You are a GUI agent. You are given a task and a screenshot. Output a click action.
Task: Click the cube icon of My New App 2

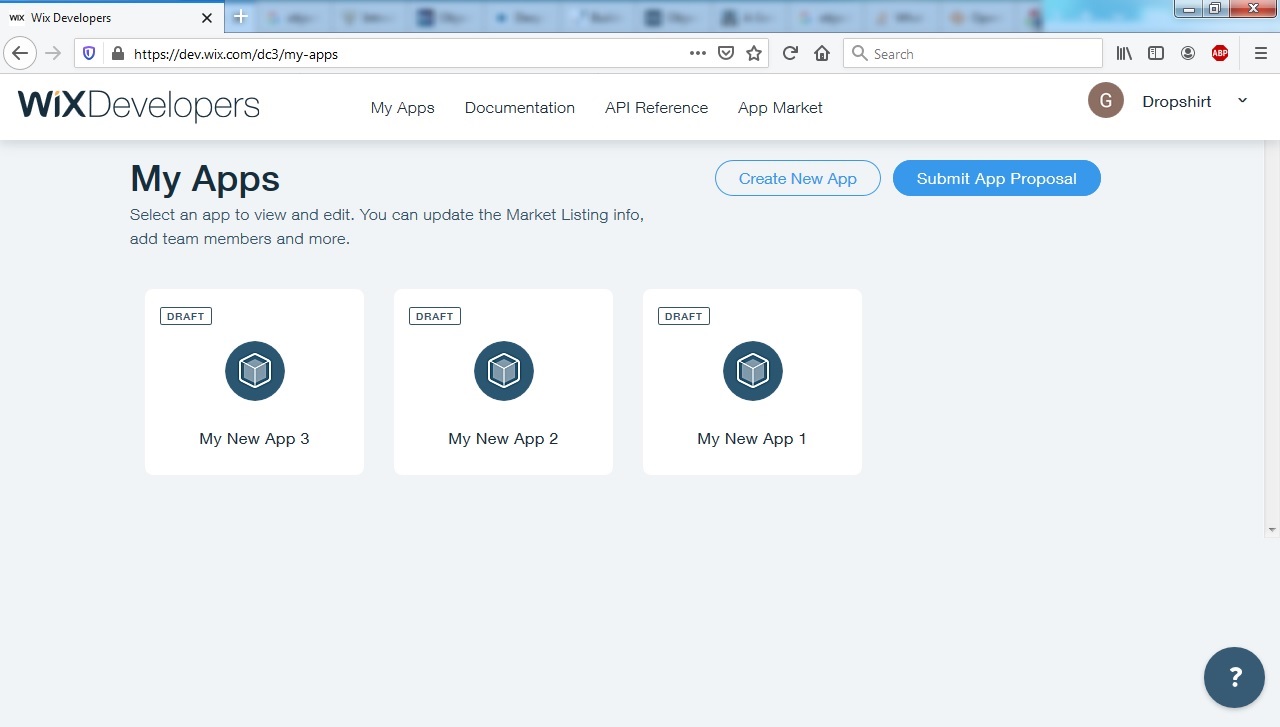(504, 371)
